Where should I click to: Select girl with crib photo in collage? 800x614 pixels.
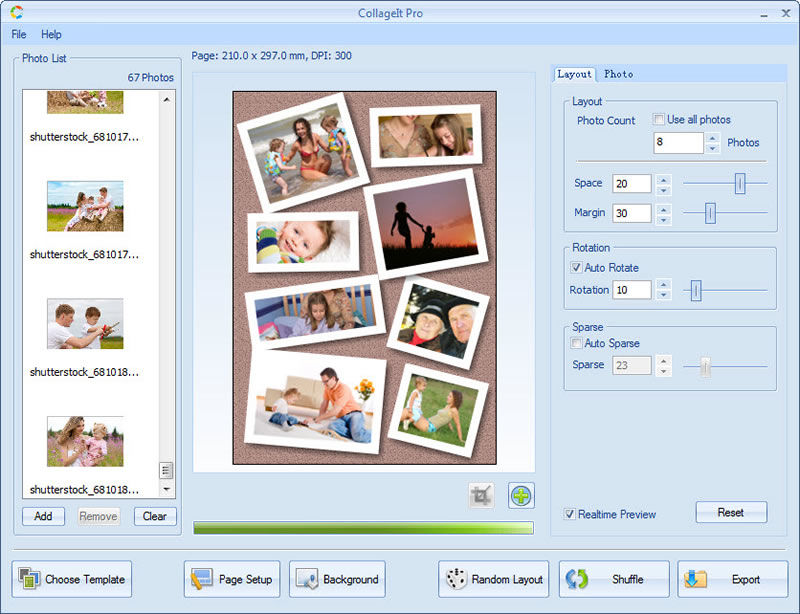[315, 312]
